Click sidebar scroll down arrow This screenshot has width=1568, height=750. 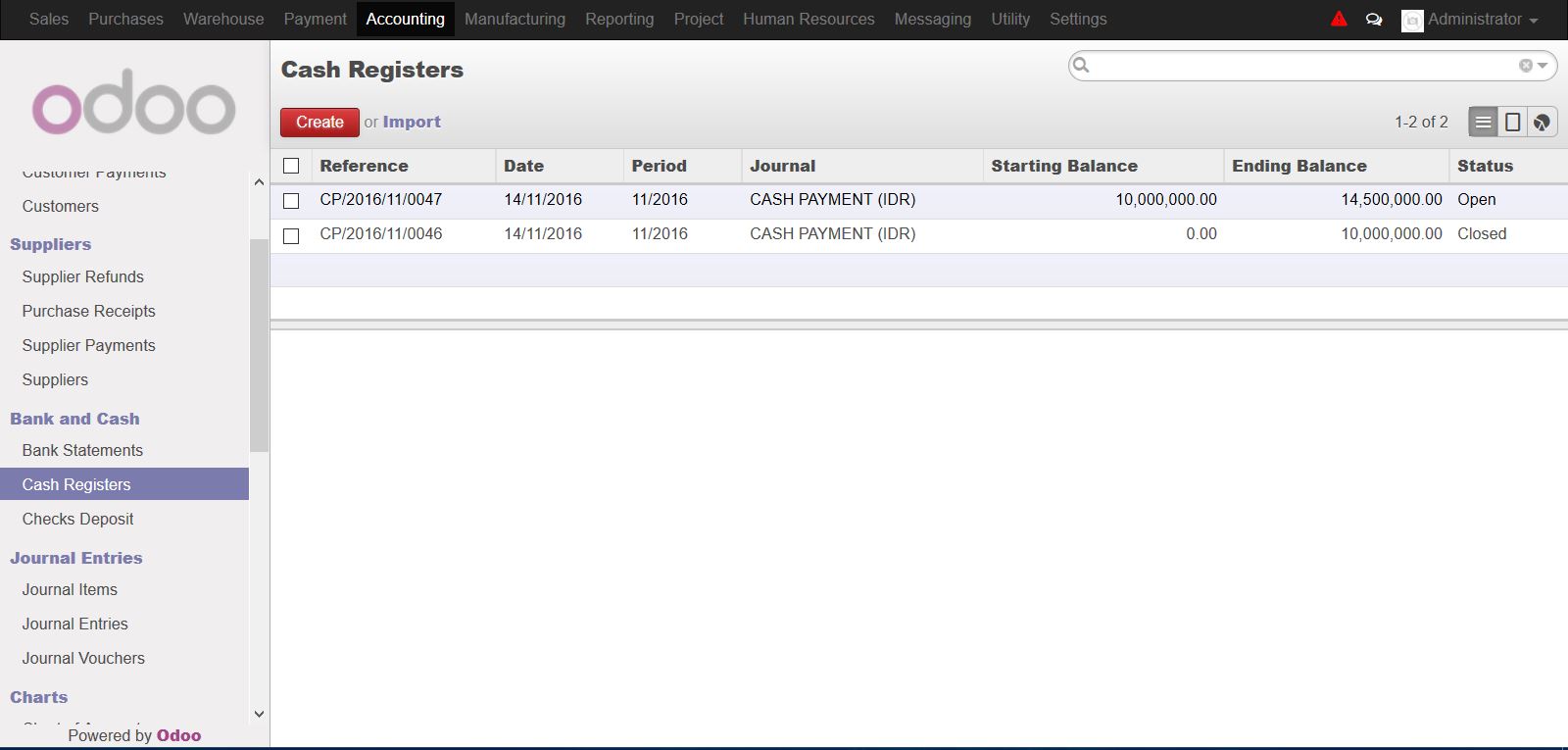(x=259, y=714)
